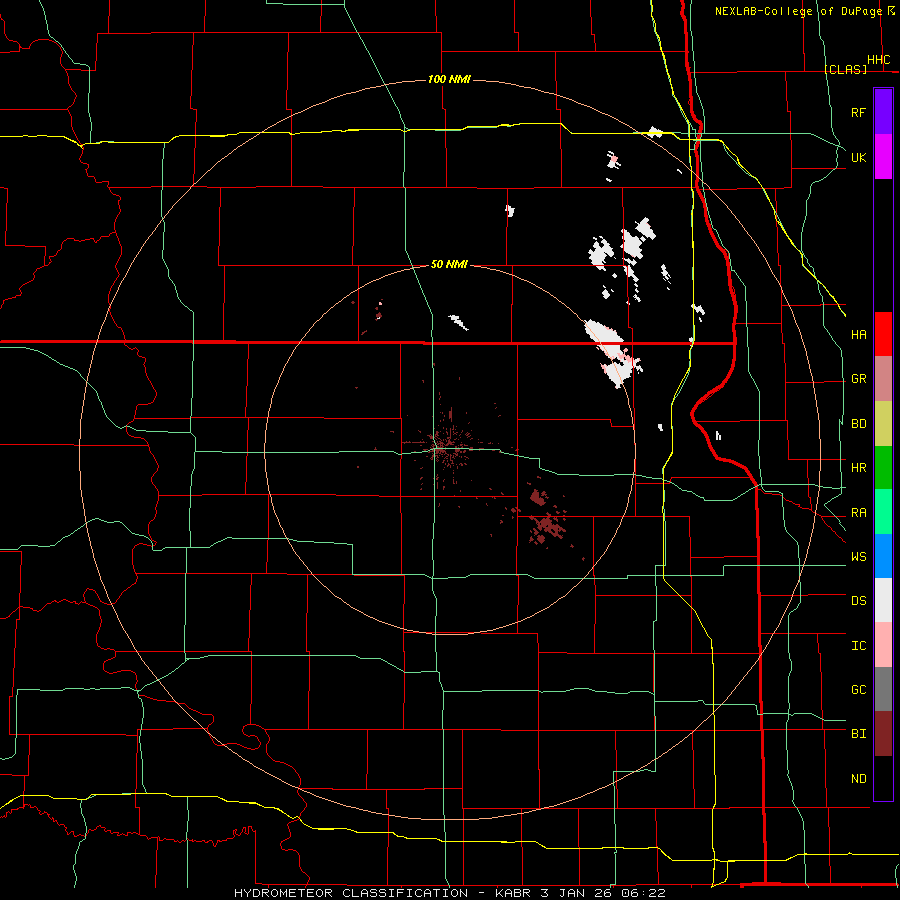Click the salmon GR legend color swatch
The width and height of the screenshot is (900, 900).
[883, 379]
